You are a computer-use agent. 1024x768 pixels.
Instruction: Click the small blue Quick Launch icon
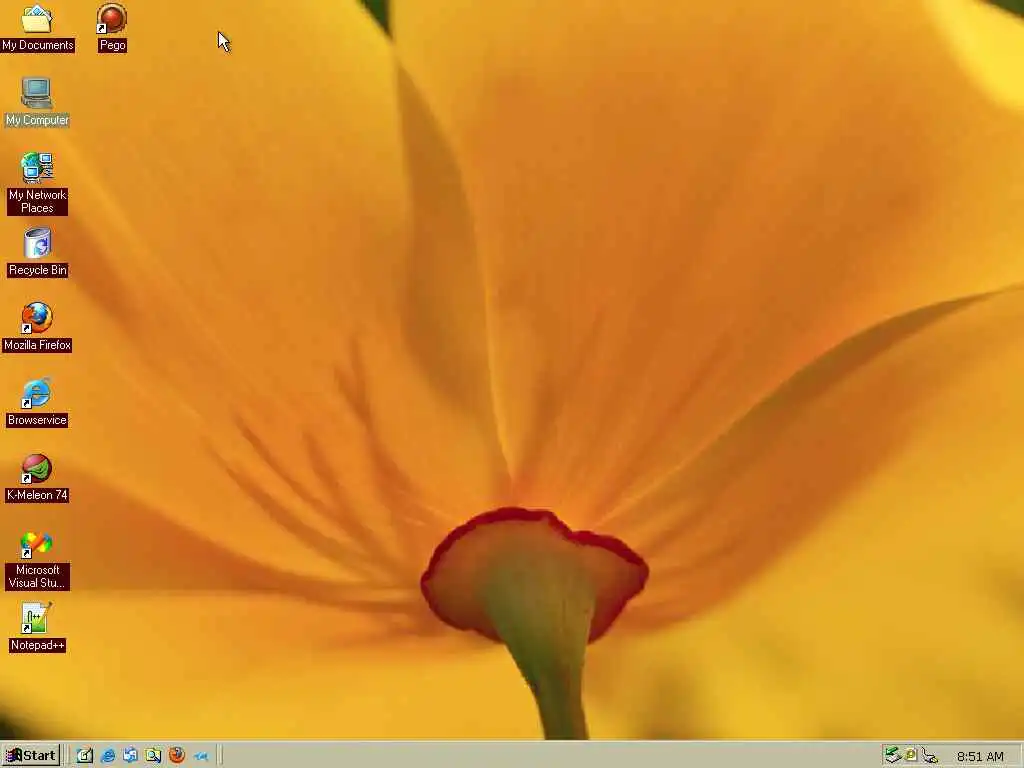coord(200,756)
